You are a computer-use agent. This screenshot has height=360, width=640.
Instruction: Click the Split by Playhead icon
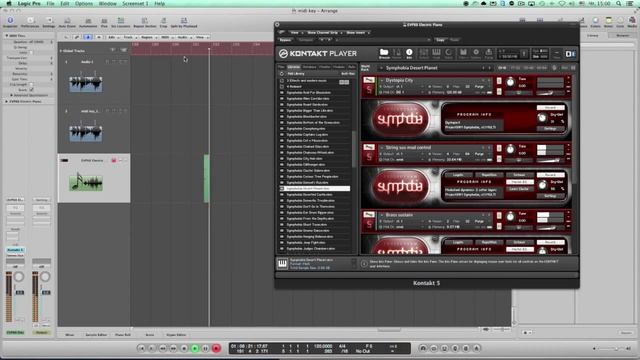[x=184, y=21]
